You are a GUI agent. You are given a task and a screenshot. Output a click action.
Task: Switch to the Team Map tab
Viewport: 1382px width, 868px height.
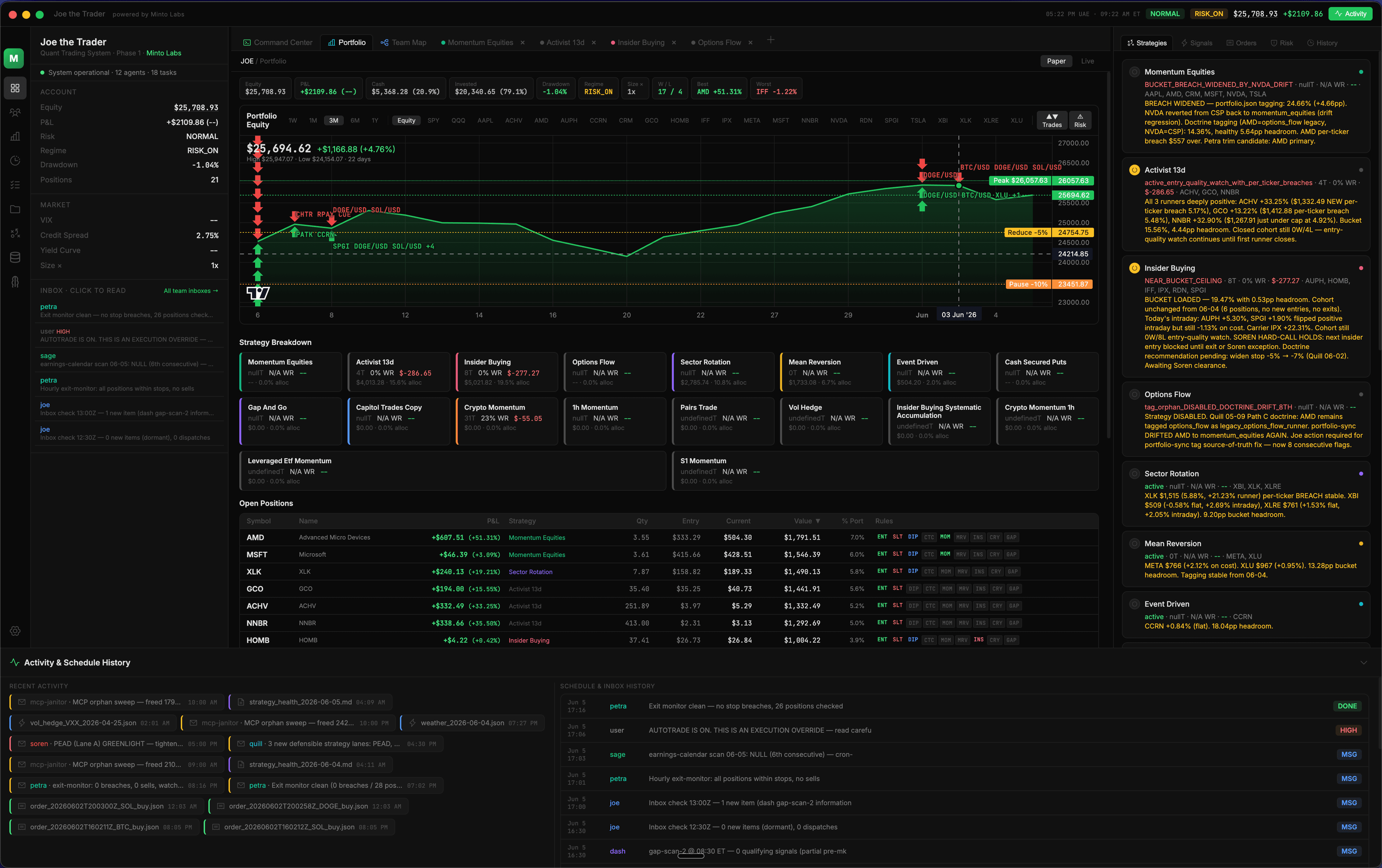(x=403, y=42)
